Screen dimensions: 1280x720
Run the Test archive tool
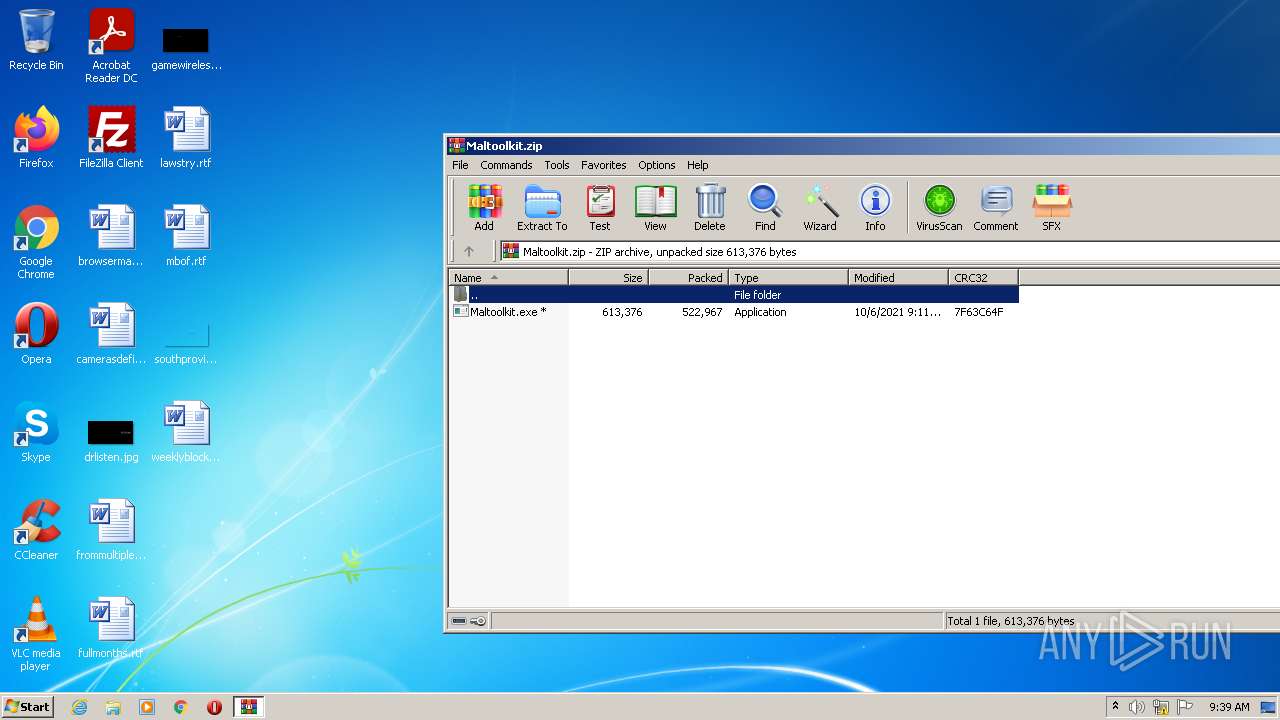tap(600, 208)
